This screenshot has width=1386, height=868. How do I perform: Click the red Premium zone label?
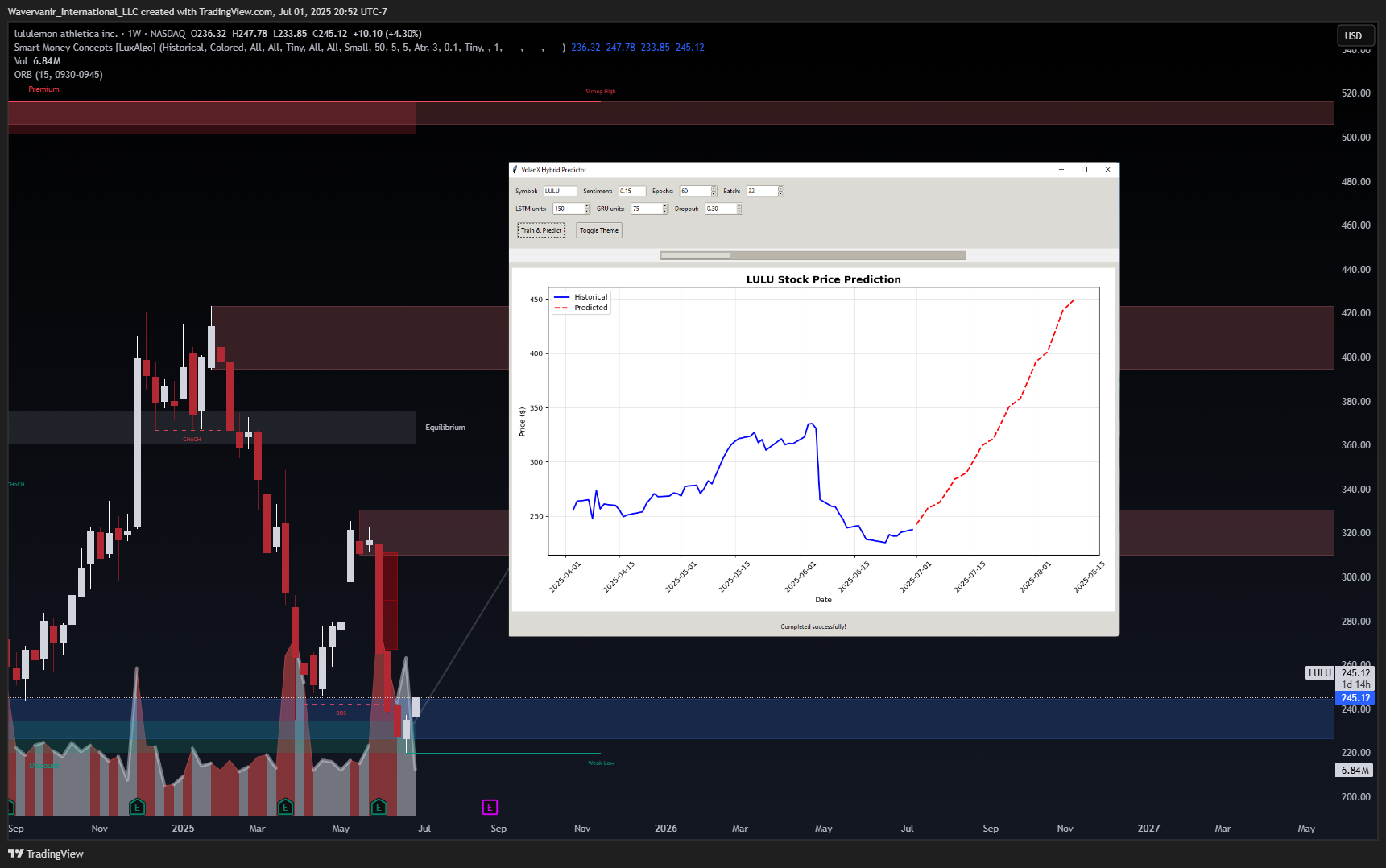pyautogui.click(x=43, y=89)
